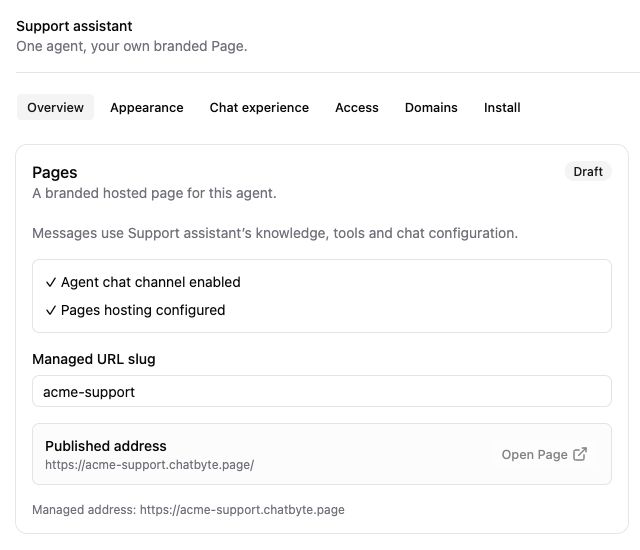Click the Managed URL slug label

[x=94, y=359]
